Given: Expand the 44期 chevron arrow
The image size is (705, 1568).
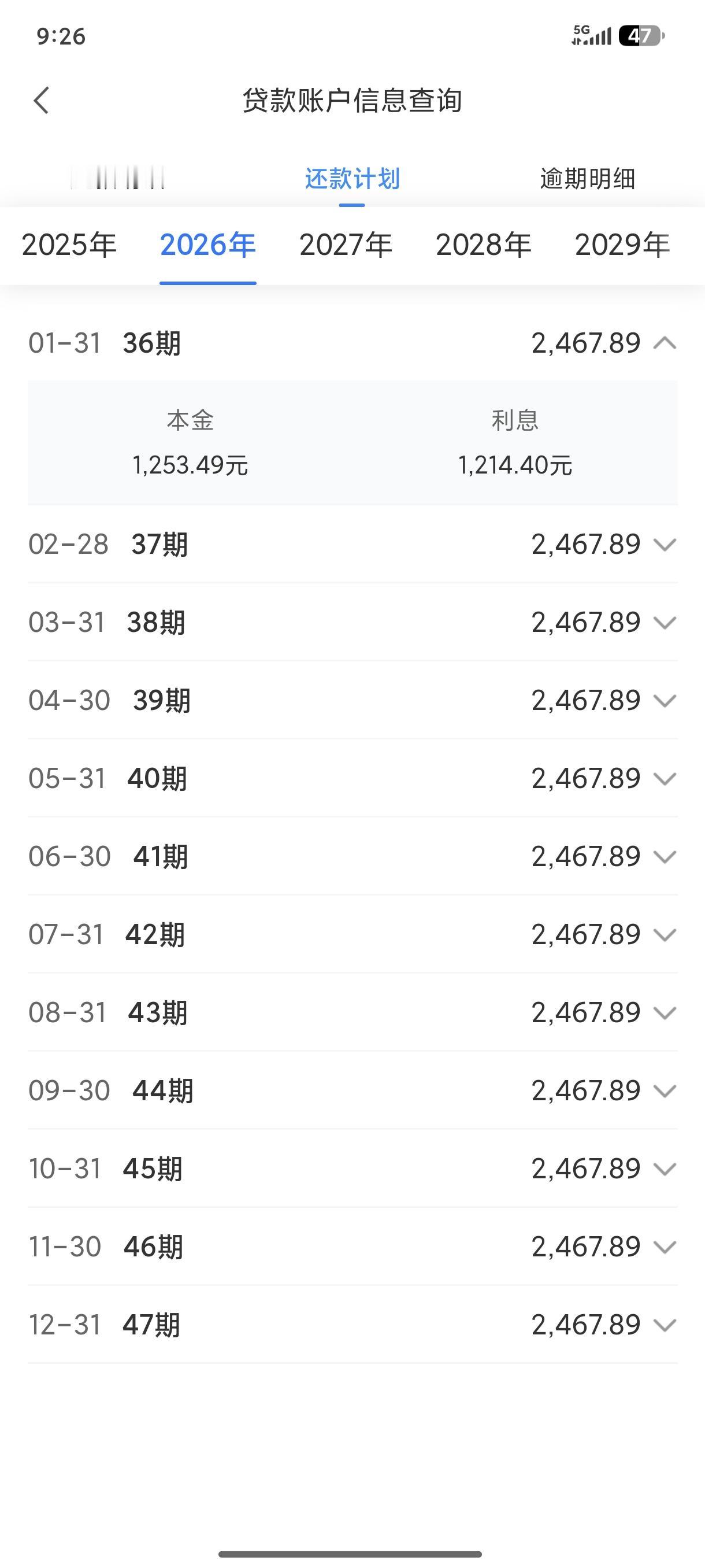Looking at the screenshot, I should click(x=665, y=1091).
